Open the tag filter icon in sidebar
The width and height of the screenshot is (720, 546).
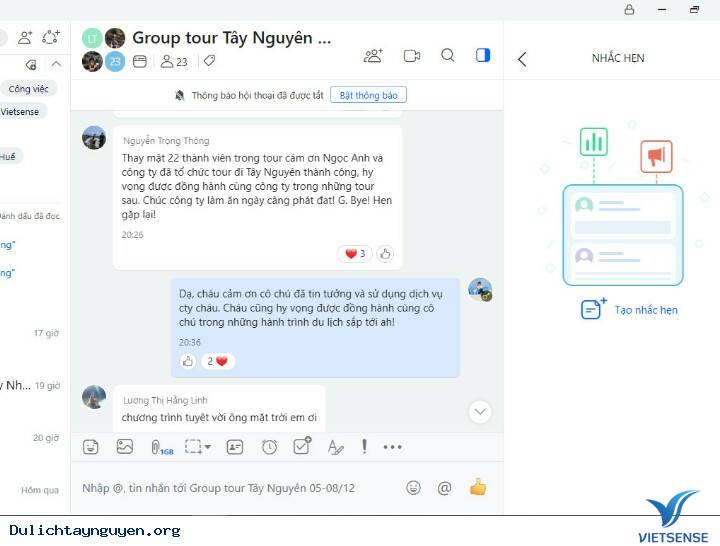[x=31, y=65]
